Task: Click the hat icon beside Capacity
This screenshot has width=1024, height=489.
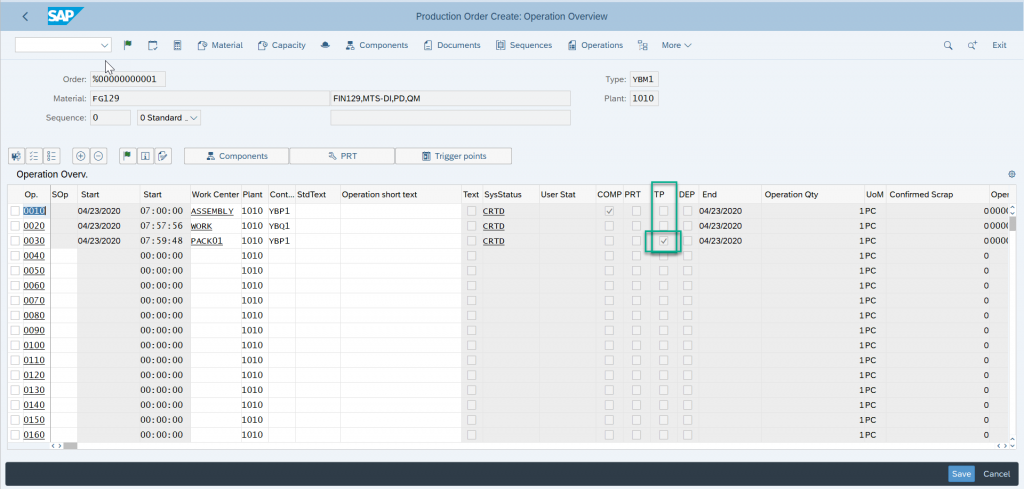Action: click(325, 45)
